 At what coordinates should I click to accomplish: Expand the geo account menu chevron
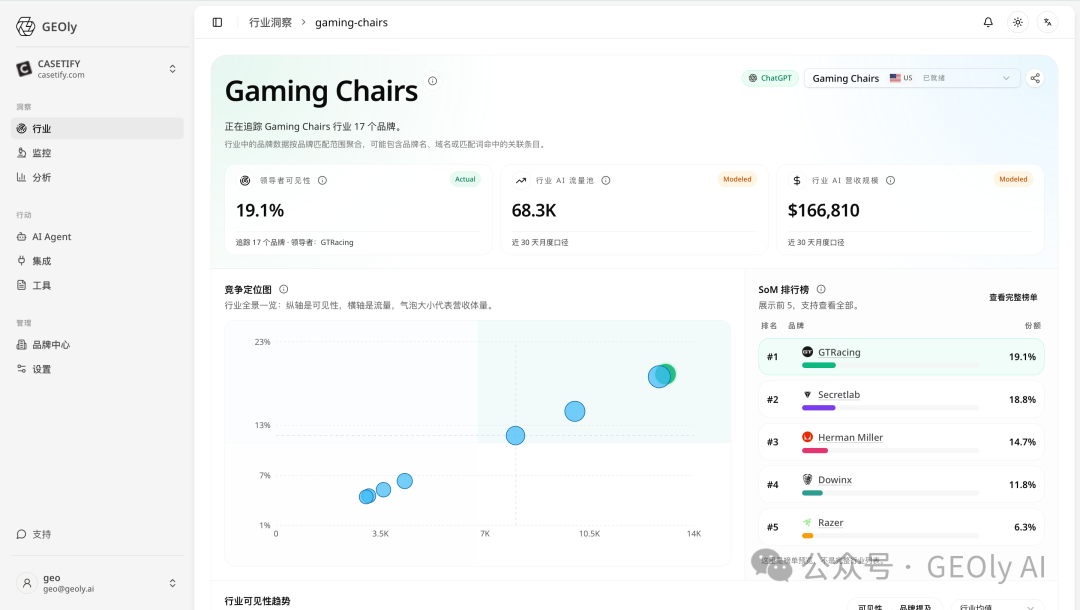(172, 583)
